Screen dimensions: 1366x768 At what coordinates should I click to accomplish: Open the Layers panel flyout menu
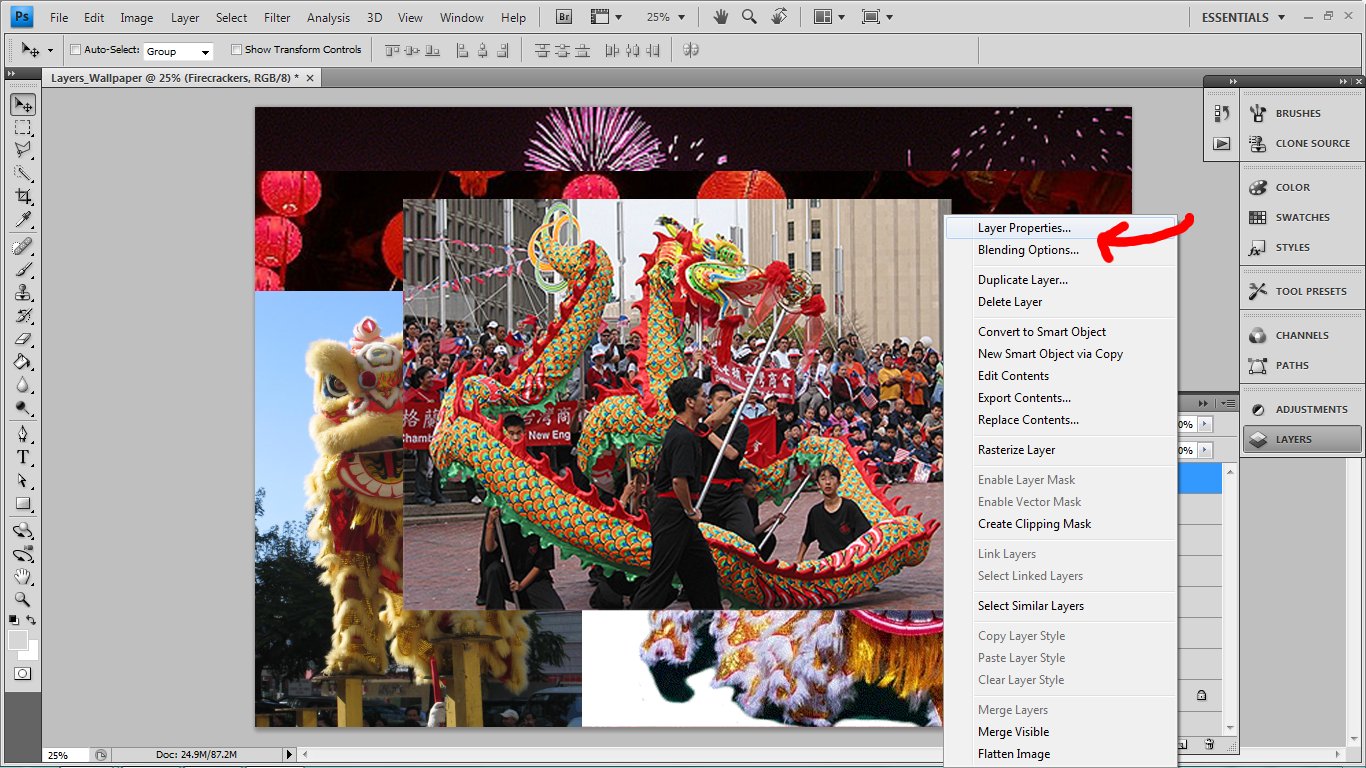coord(1229,402)
